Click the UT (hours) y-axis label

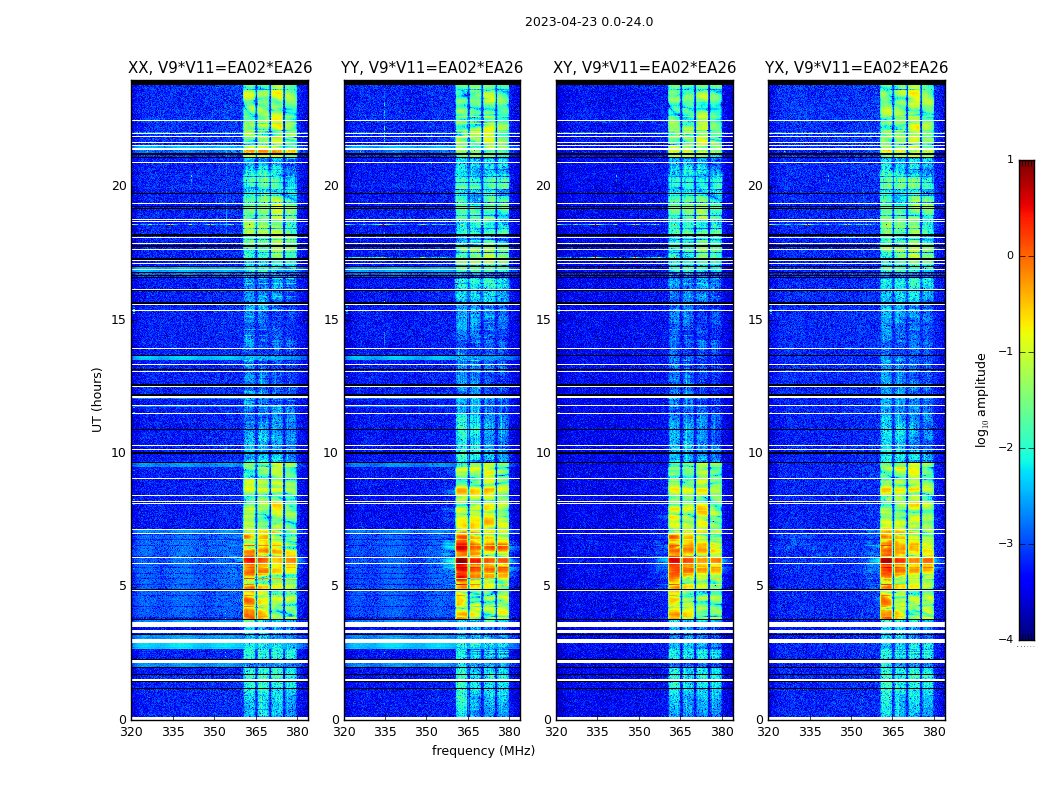pyautogui.click(x=97, y=400)
